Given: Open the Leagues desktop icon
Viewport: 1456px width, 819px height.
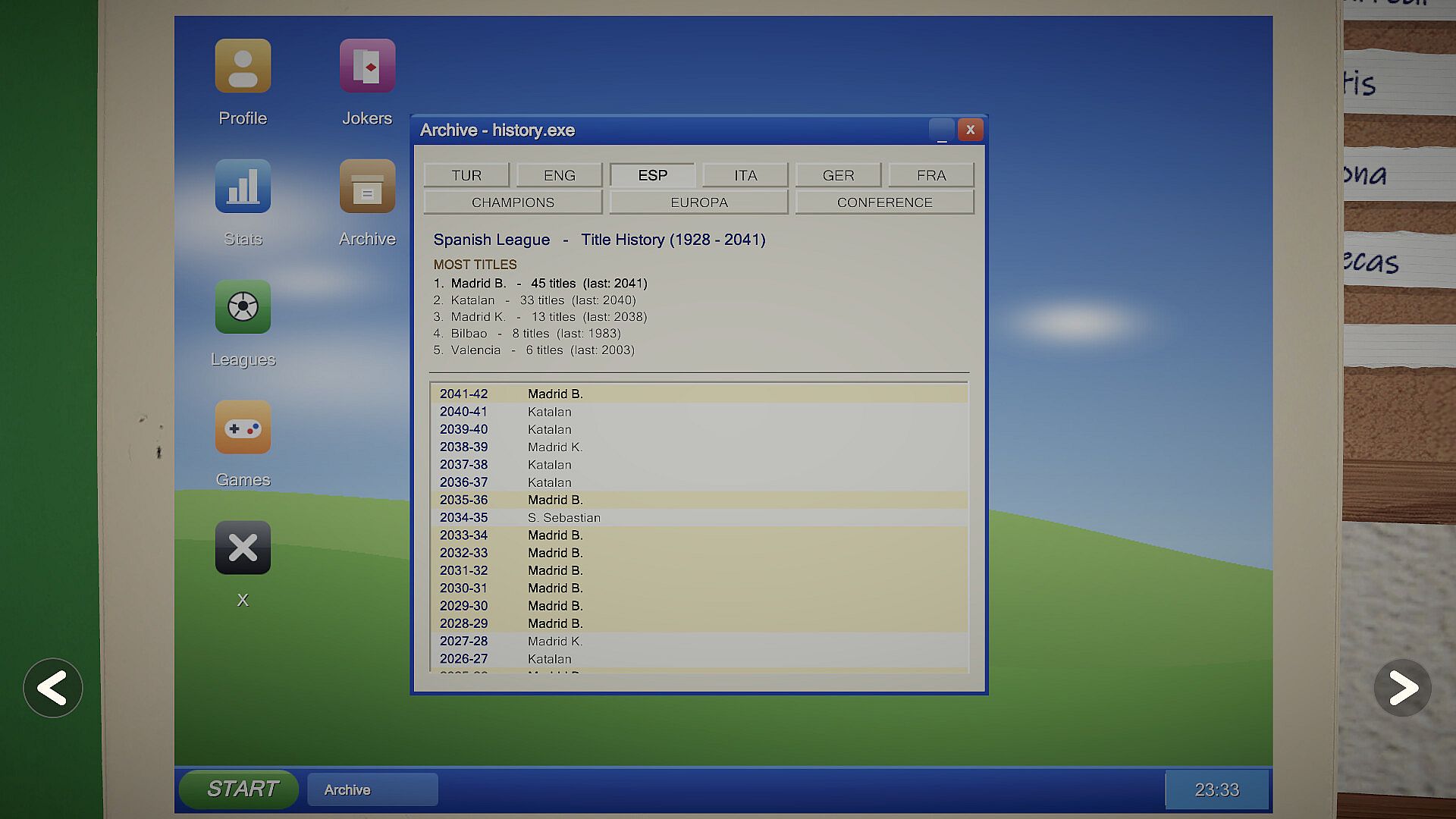Looking at the screenshot, I should (243, 307).
